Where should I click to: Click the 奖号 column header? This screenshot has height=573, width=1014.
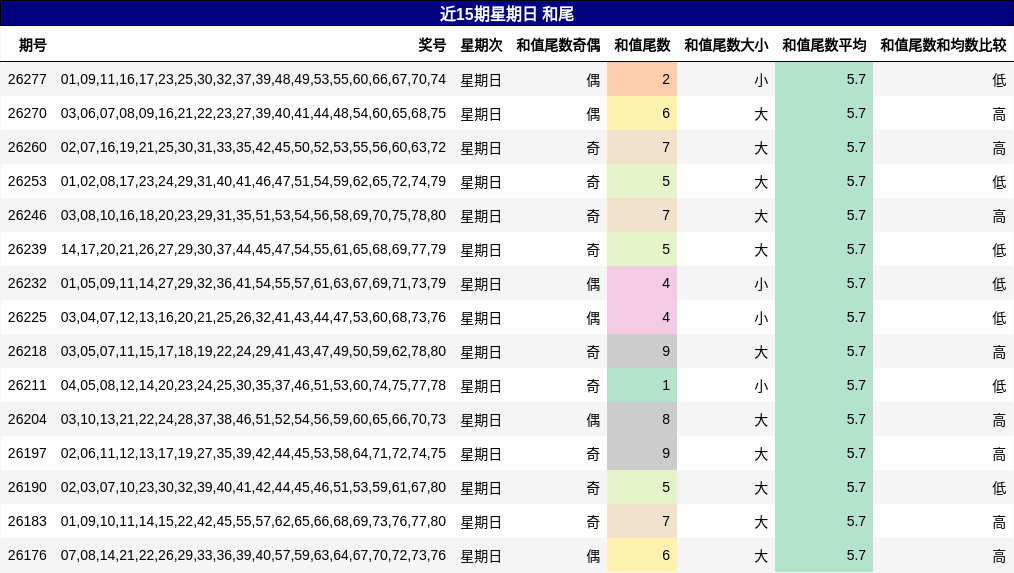432,45
